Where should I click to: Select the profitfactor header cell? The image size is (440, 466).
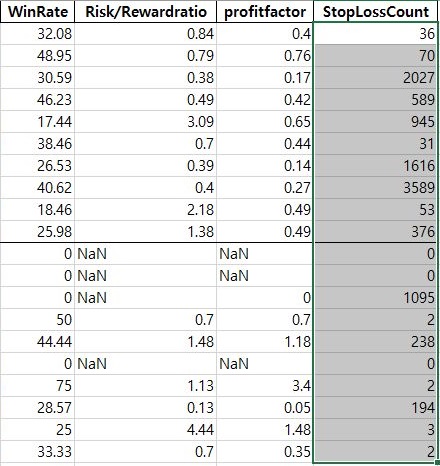265,12
